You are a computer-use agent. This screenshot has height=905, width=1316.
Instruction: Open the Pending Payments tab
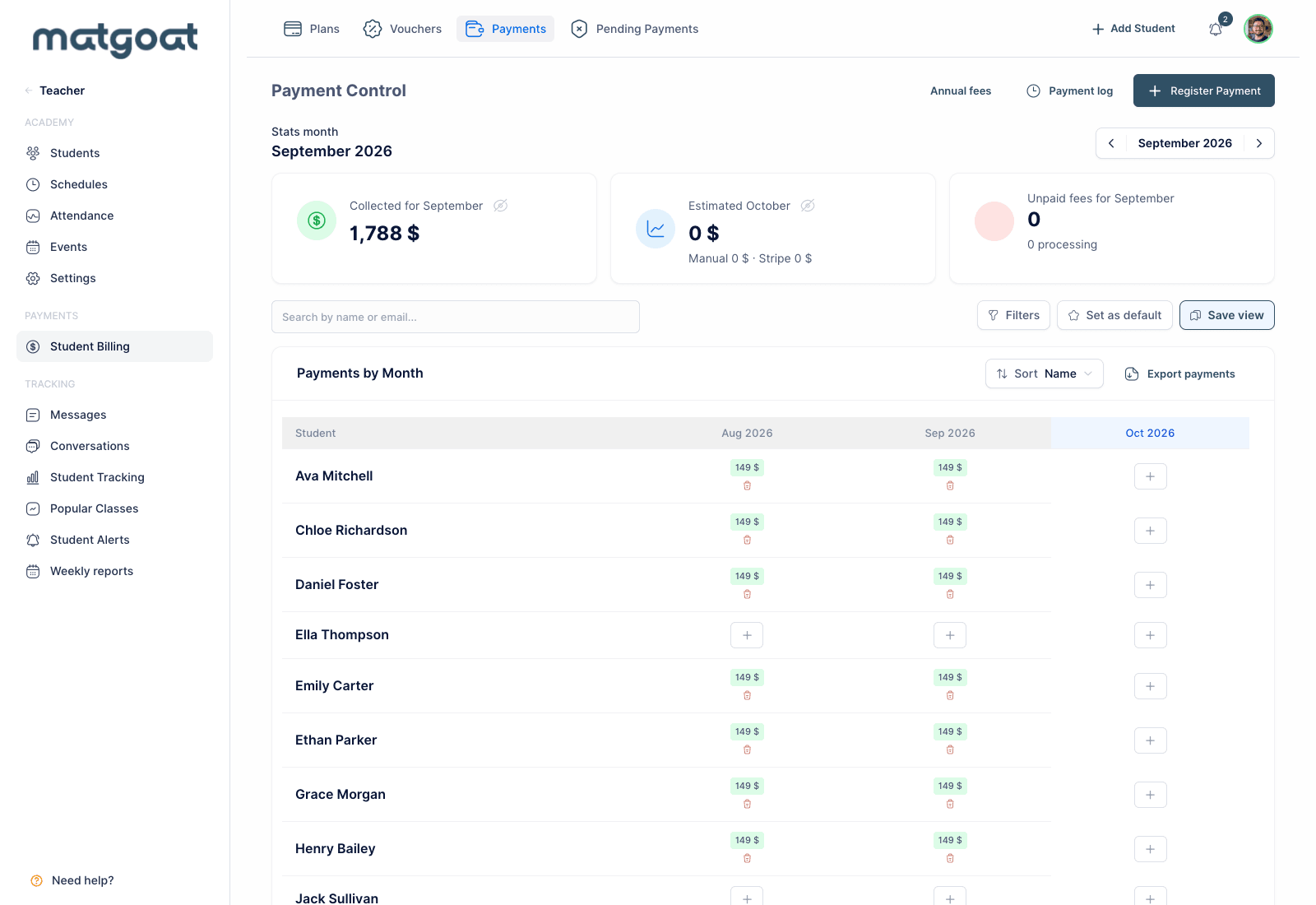click(634, 29)
